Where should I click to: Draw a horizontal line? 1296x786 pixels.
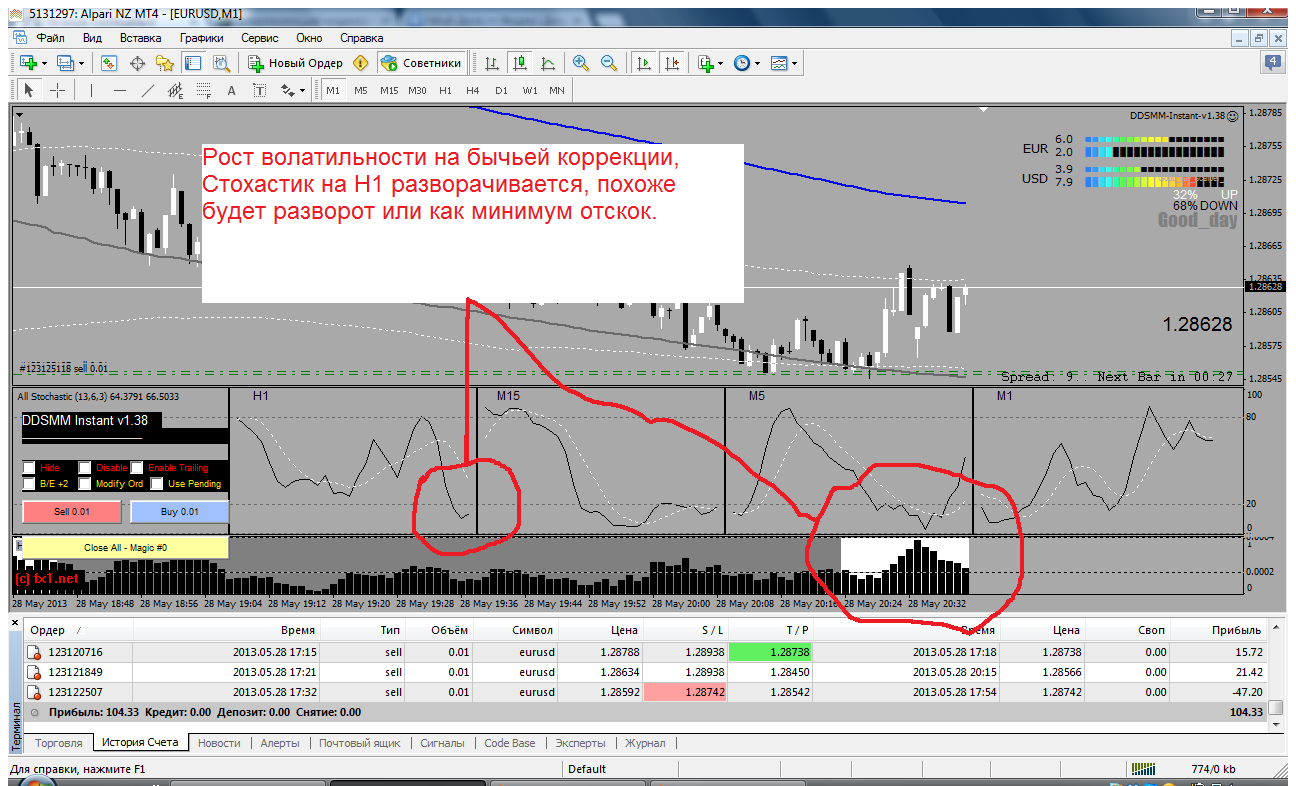[x=120, y=90]
